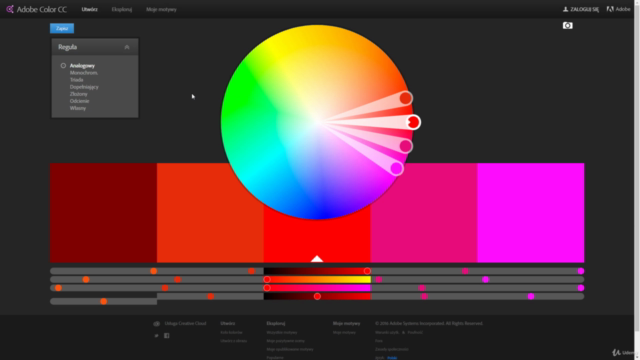Choose the Złożony color rule
640x360 pixels.
pos(78,94)
